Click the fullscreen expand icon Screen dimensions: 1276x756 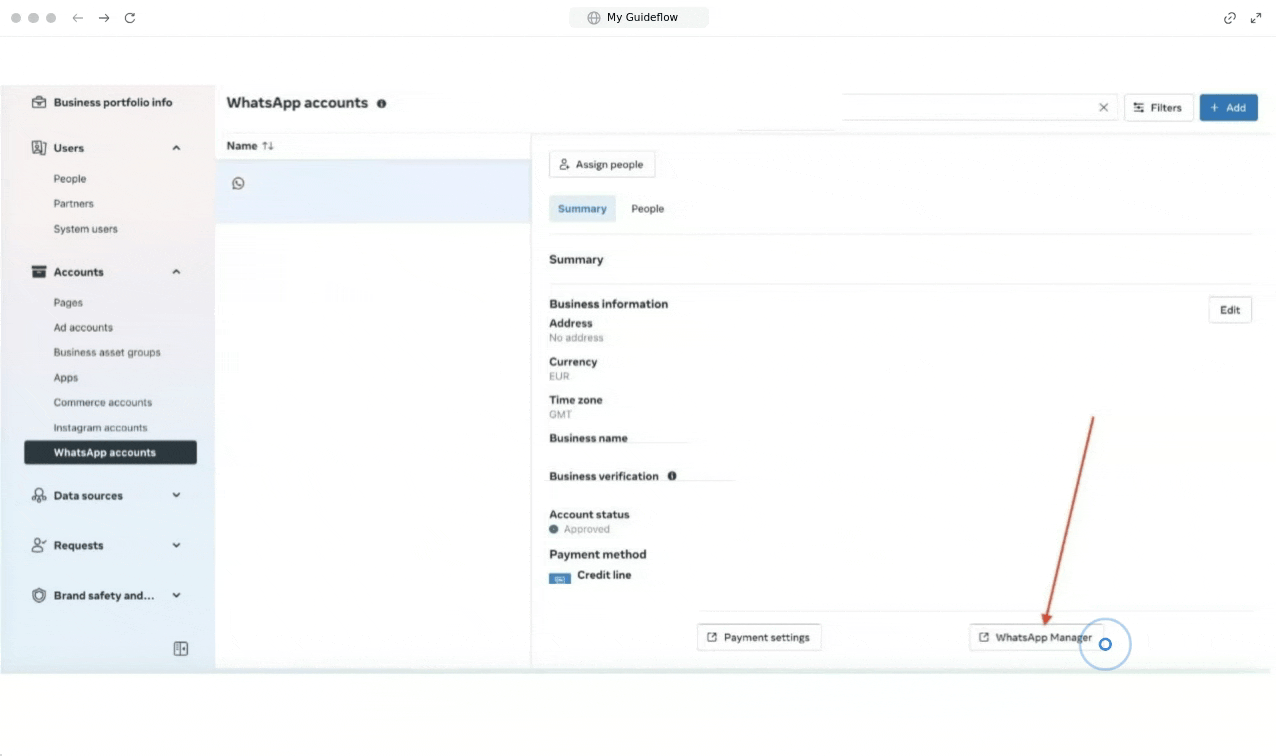(1256, 18)
